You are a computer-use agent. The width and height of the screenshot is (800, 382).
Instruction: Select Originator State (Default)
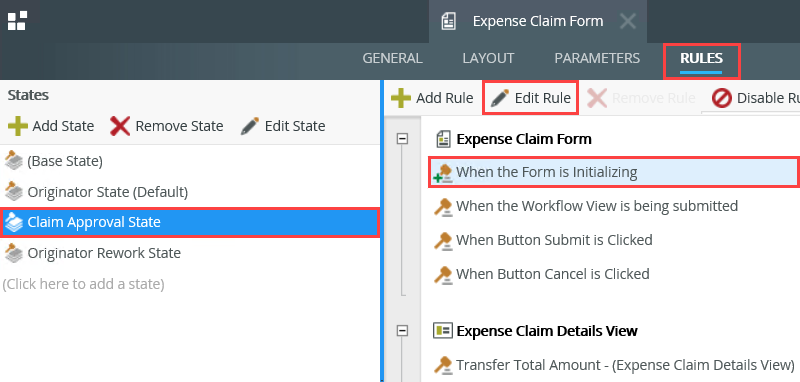click(190, 192)
